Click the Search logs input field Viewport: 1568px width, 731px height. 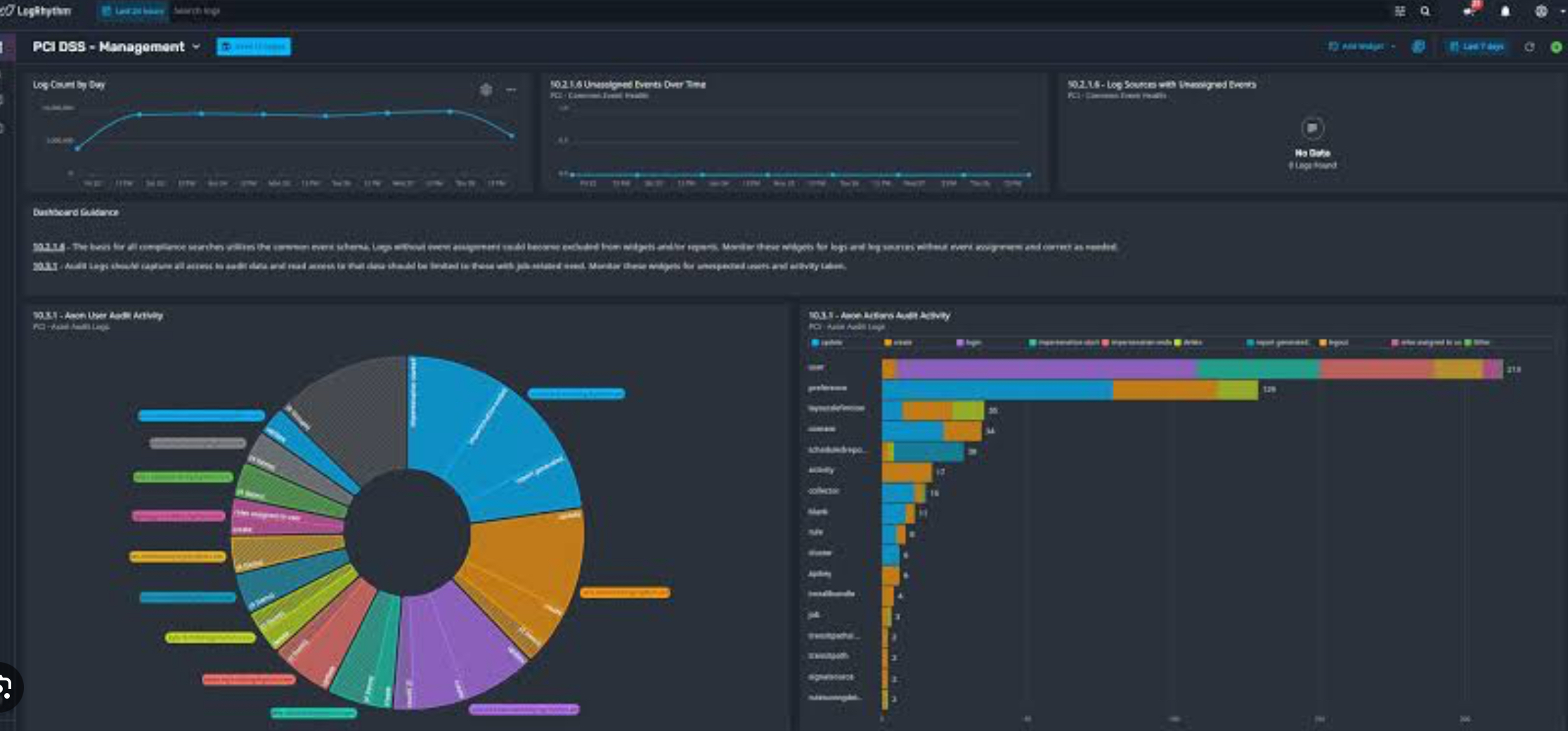281,11
